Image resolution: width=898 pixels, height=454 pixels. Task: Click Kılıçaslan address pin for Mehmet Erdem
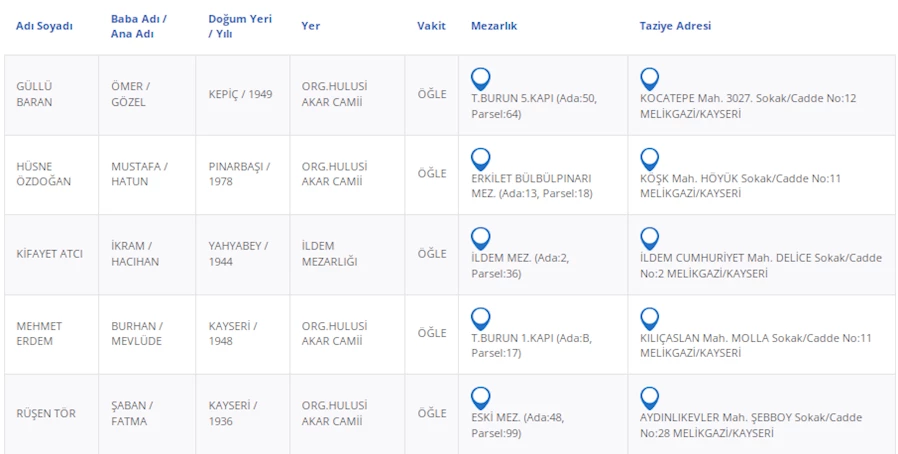click(x=649, y=318)
